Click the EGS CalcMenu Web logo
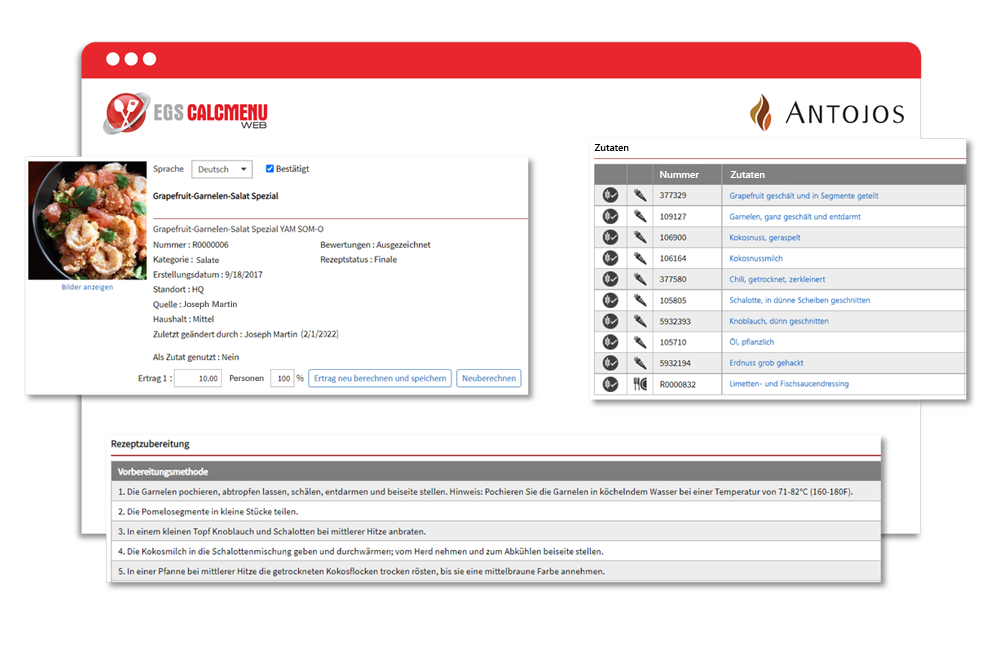This screenshot has height=652, width=999. 185,113
